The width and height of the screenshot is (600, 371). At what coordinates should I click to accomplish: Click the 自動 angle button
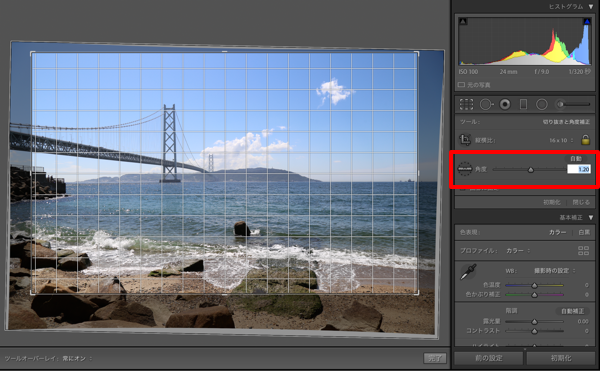[x=576, y=158]
